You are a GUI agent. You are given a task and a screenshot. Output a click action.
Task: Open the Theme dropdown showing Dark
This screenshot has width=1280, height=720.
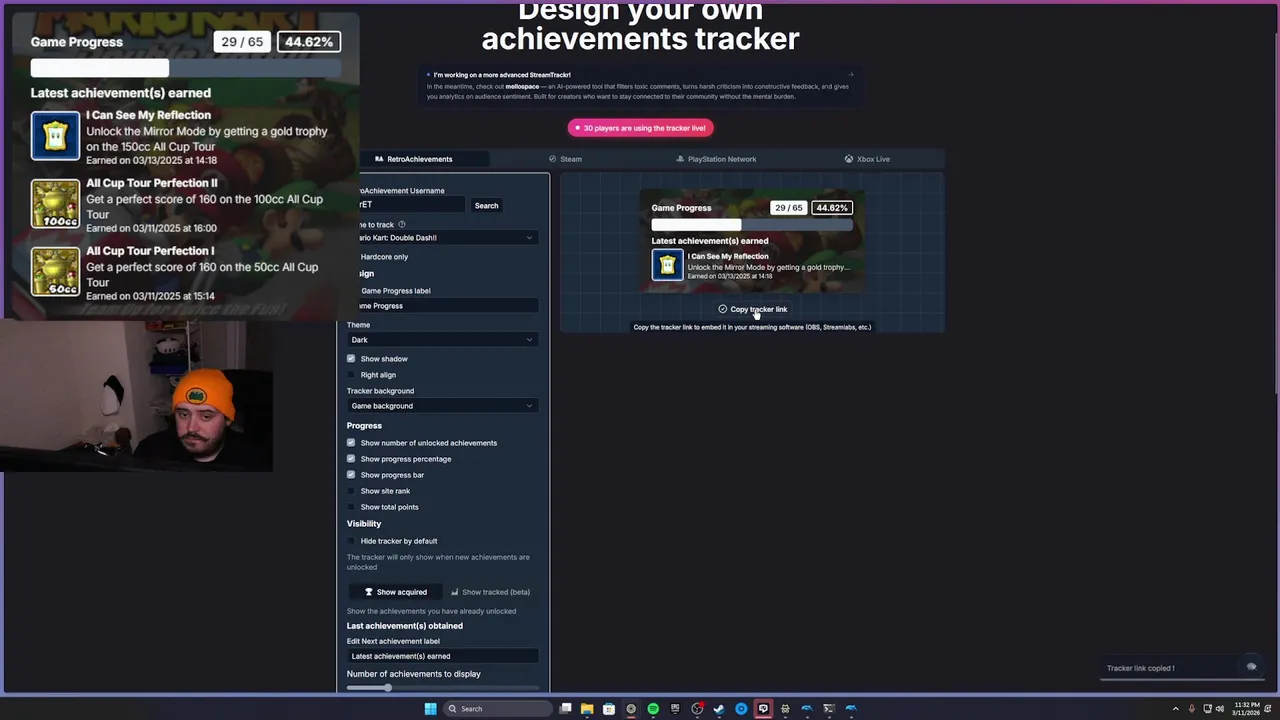(442, 340)
